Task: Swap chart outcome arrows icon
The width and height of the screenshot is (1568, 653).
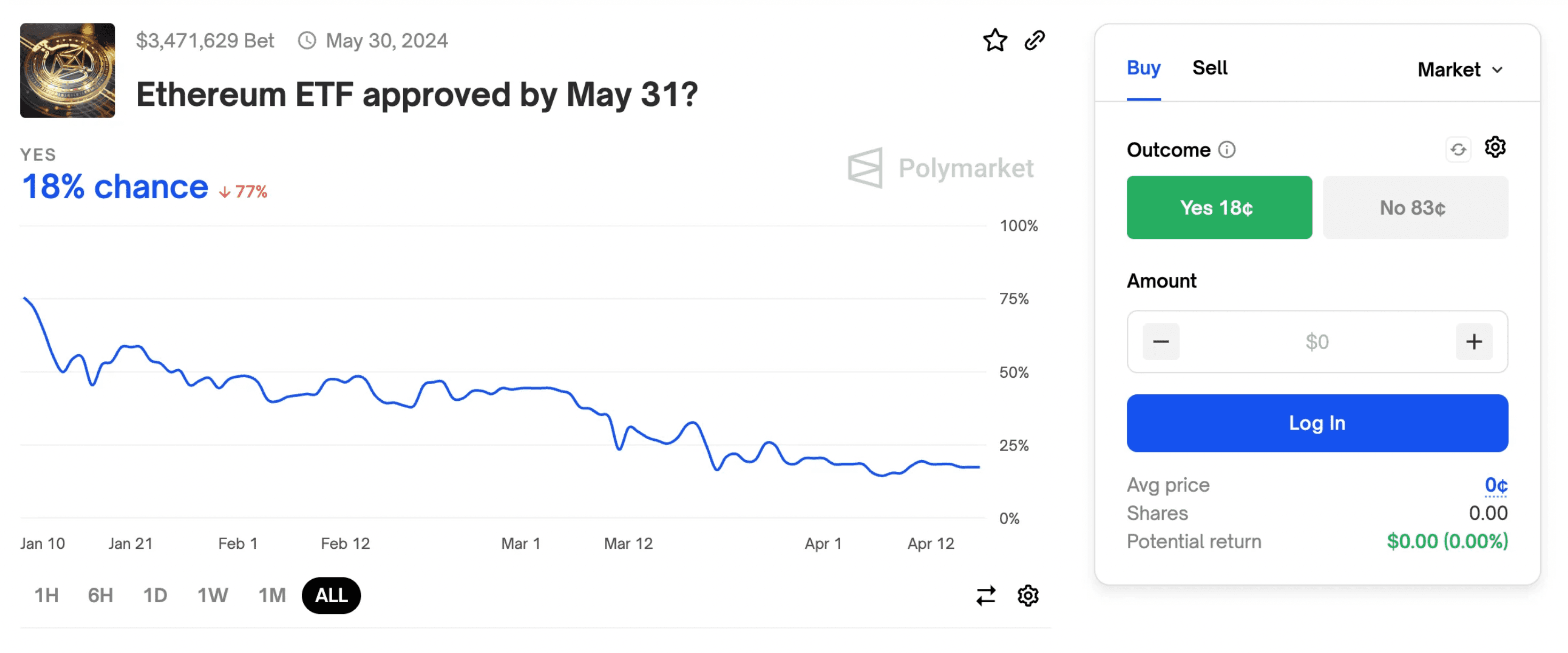Action: [985, 595]
